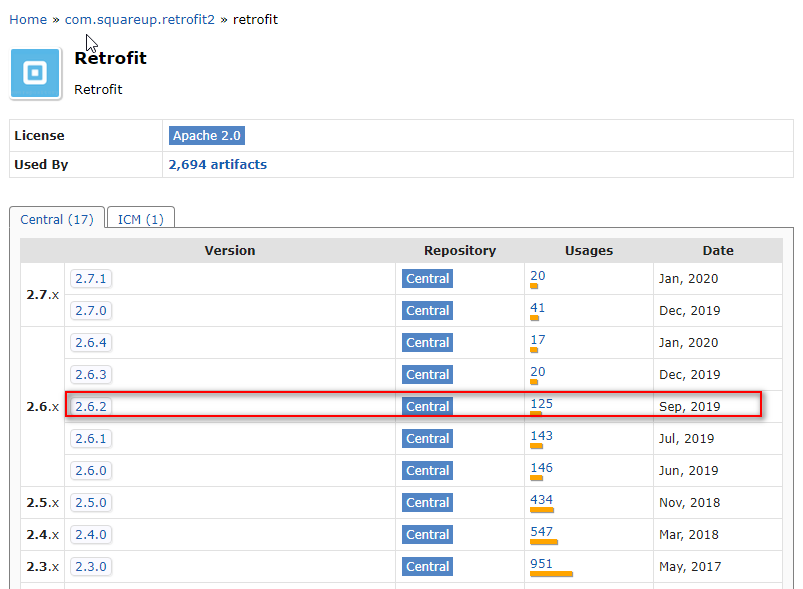Open version 2.5.0
Viewport: 803px width, 589px height.
pyautogui.click(x=91, y=502)
